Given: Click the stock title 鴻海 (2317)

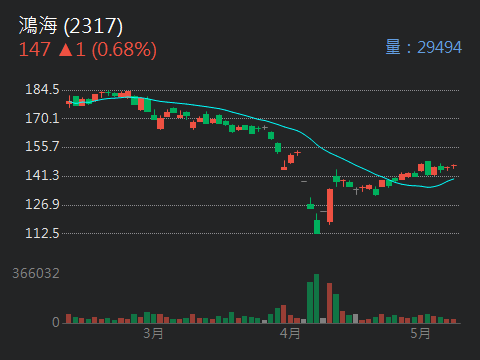Looking at the screenshot, I should click(71, 26).
